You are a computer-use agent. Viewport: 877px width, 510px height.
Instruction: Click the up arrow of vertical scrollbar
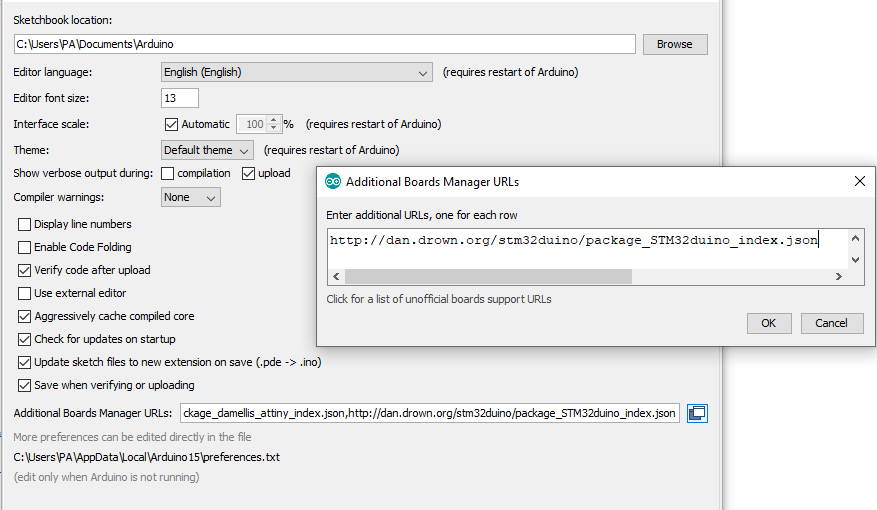coord(855,238)
